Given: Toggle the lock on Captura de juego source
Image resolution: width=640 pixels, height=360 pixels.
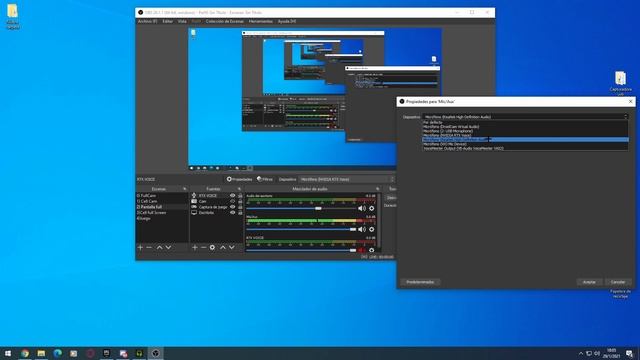Looking at the screenshot, I should pos(240,207).
